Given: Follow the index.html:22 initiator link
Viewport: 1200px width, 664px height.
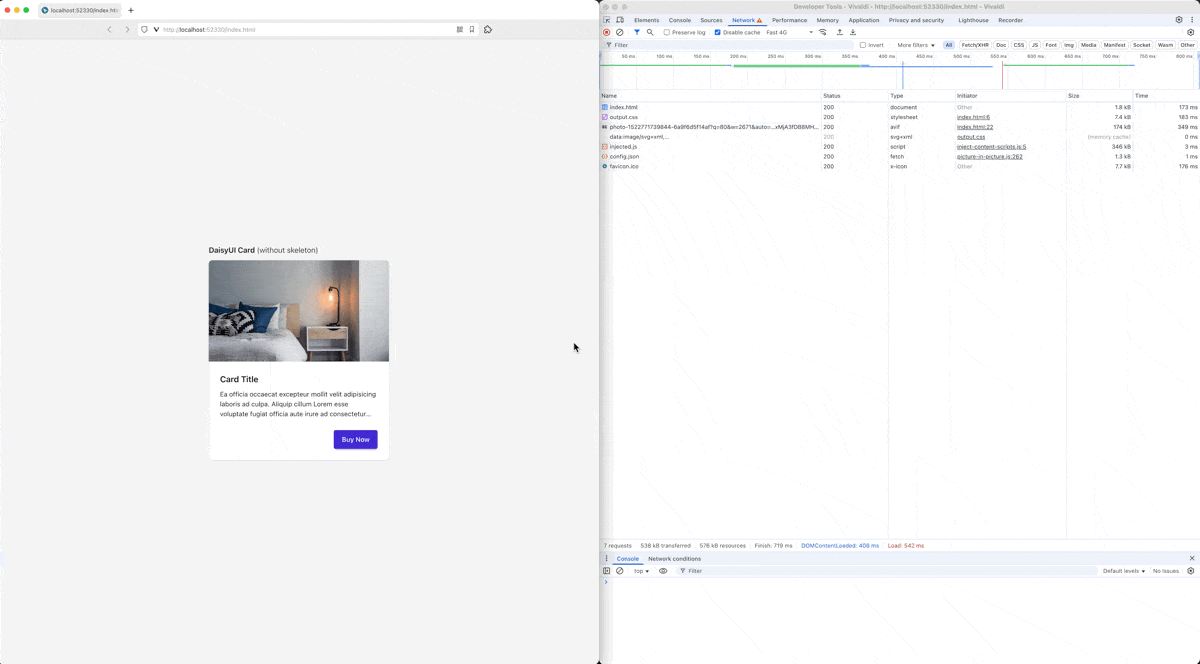Looking at the screenshot, I should click(975, 127).
